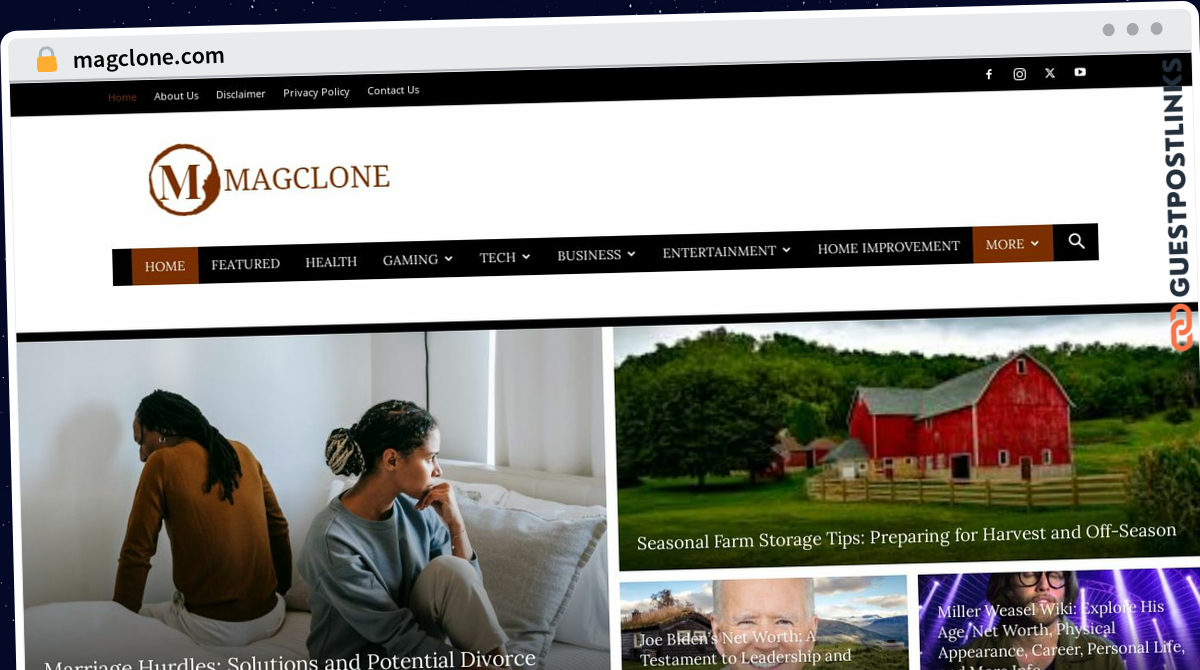This screenshot has width=1200, height=670.
Task: Go to Home Improvement category
Action: pos(888,247)
